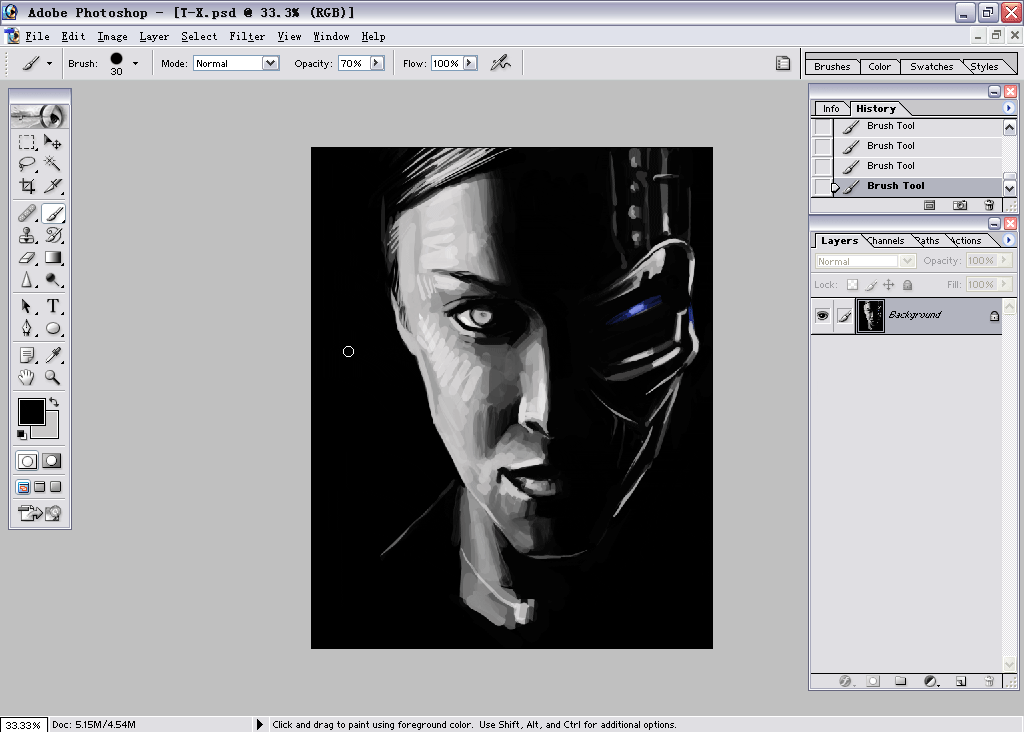Select the Gradient tool

click(x=52, y=257)
